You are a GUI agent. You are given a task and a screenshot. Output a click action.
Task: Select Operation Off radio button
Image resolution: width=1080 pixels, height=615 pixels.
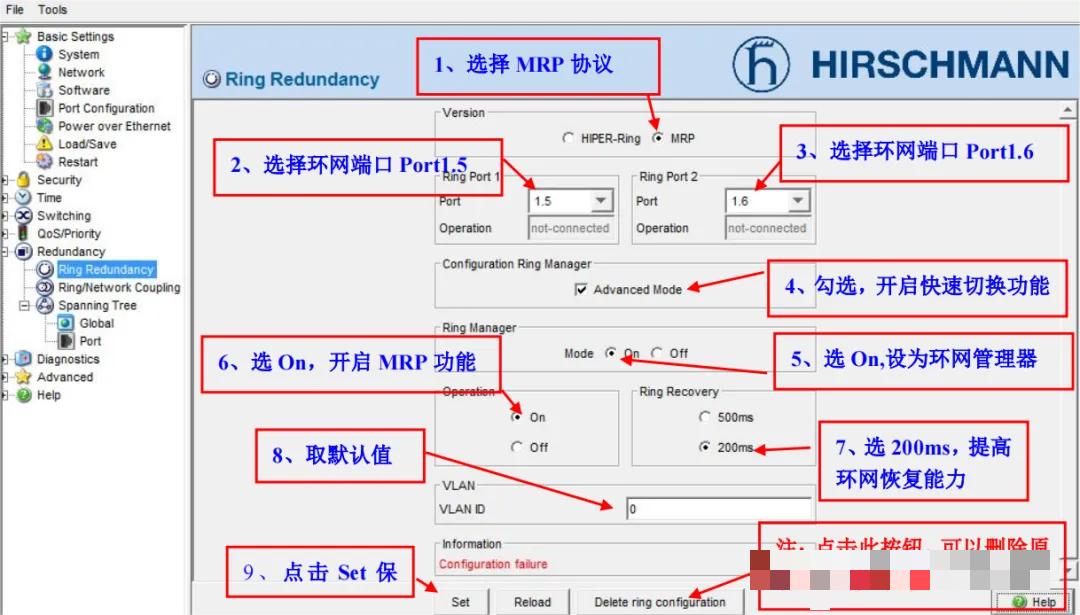pos(517,447)
